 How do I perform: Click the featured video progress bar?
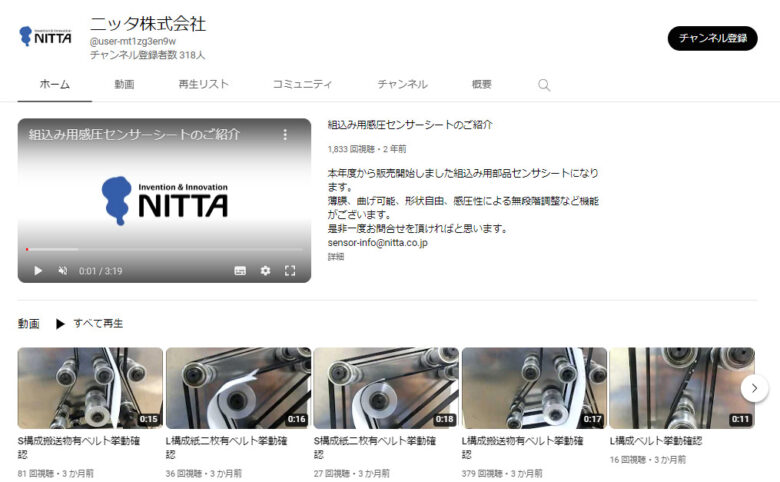click(164, 249)
